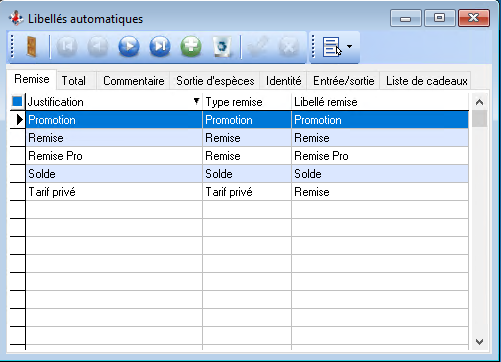Open the Sortie d'espèces tab
This screenshot has height=362, width=501.
[215, 81]
